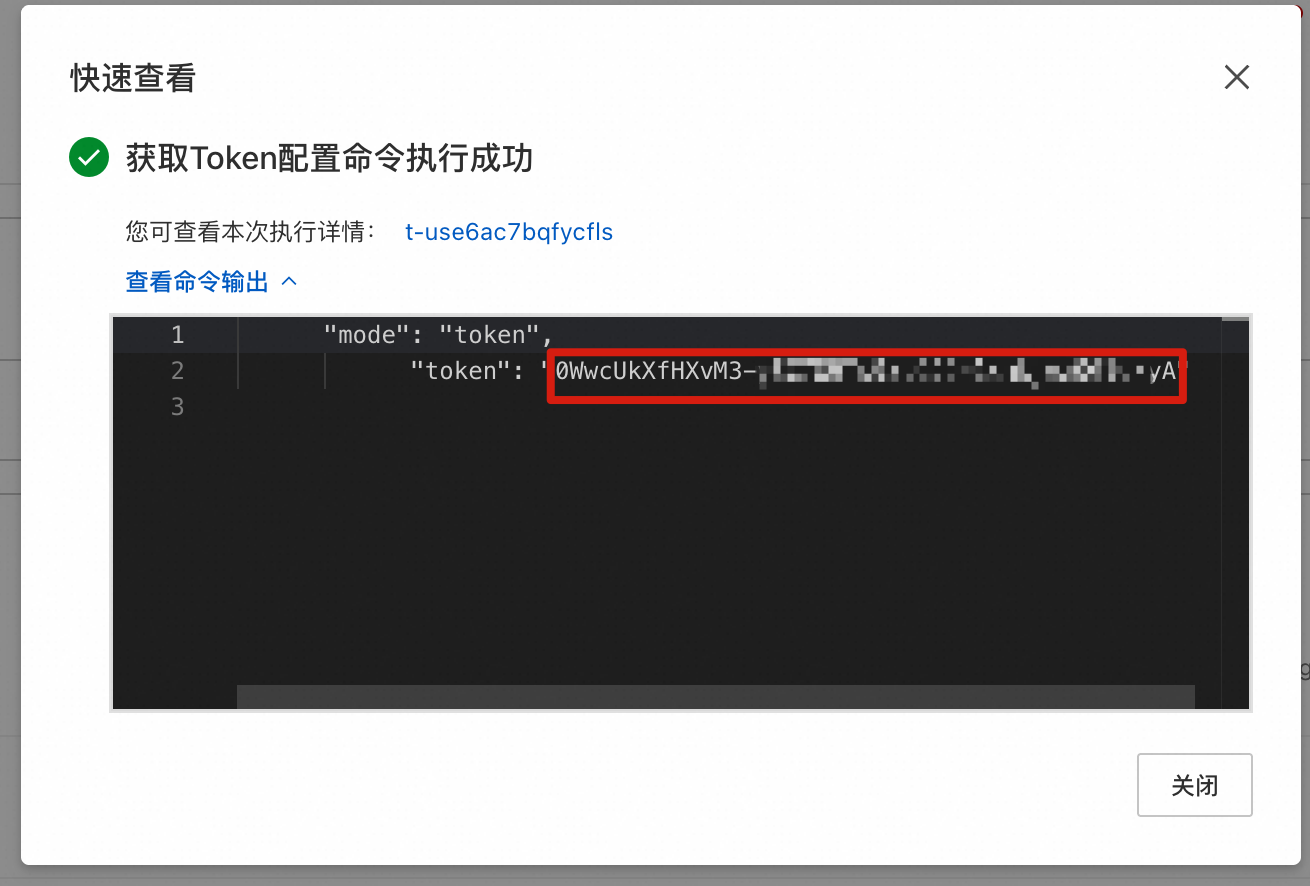Screen dimensions: 1310x886
Task: Click the "mode": "token" line of output
Action: click(438, 335)
